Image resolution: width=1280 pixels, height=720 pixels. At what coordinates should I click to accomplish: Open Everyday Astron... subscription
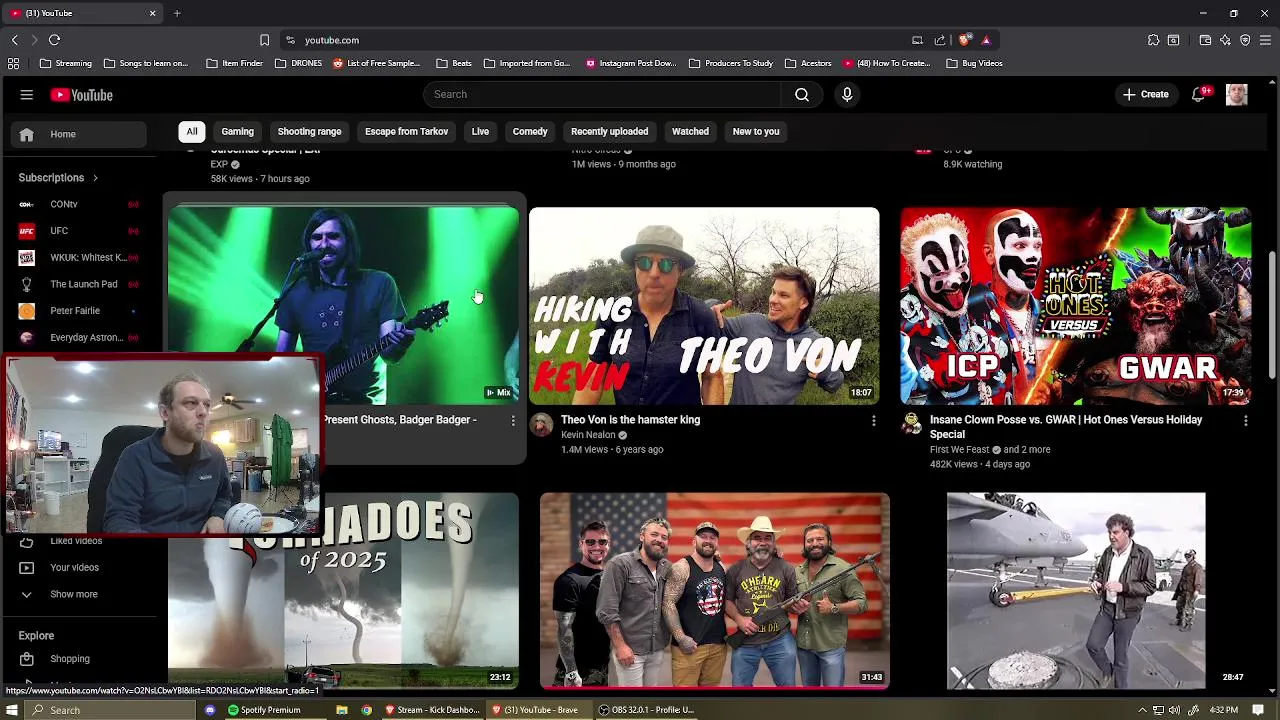(79, 338)
